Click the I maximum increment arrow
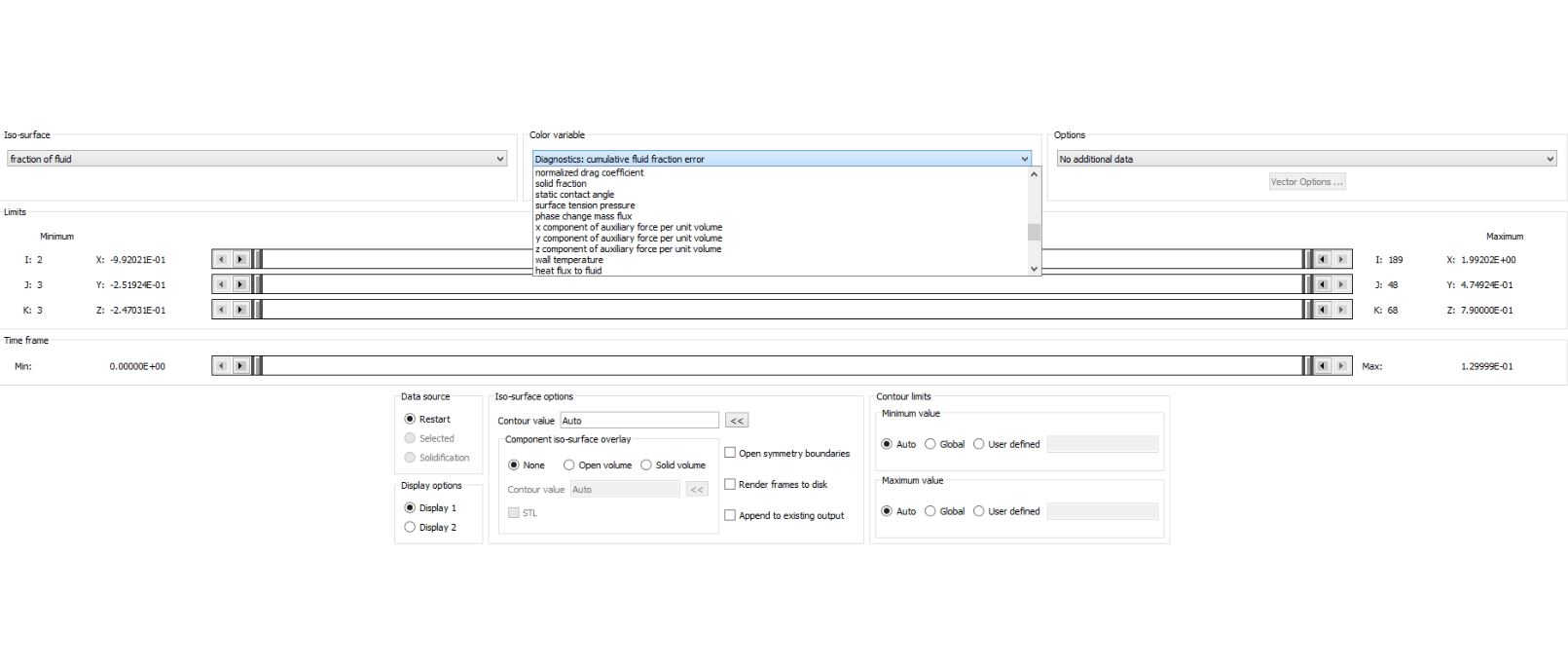Image resolution: width=1568 pixels, height=668 pixels. [1341, 259]
